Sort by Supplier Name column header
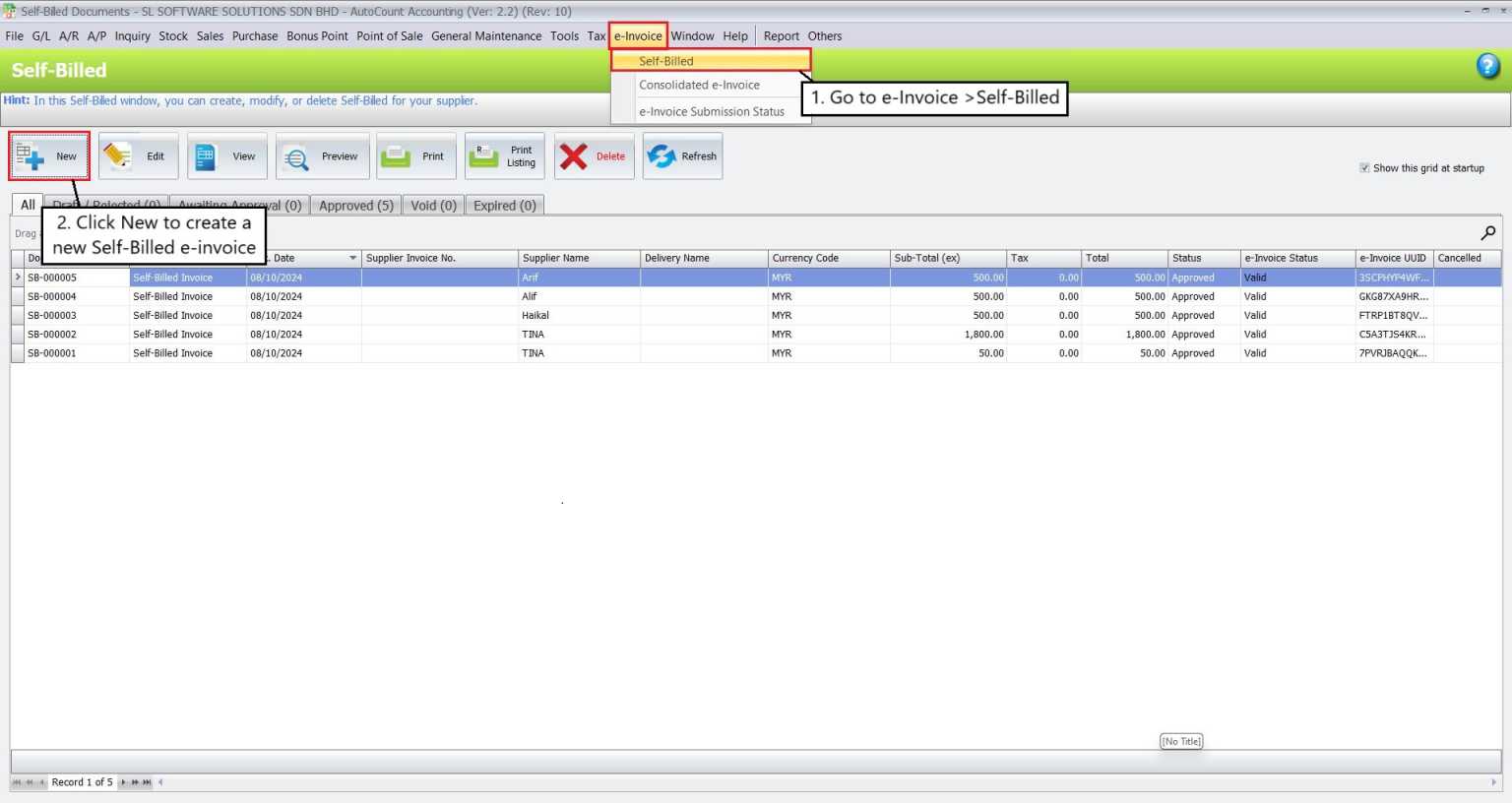 pyautogui.click(x=579, y=258)
